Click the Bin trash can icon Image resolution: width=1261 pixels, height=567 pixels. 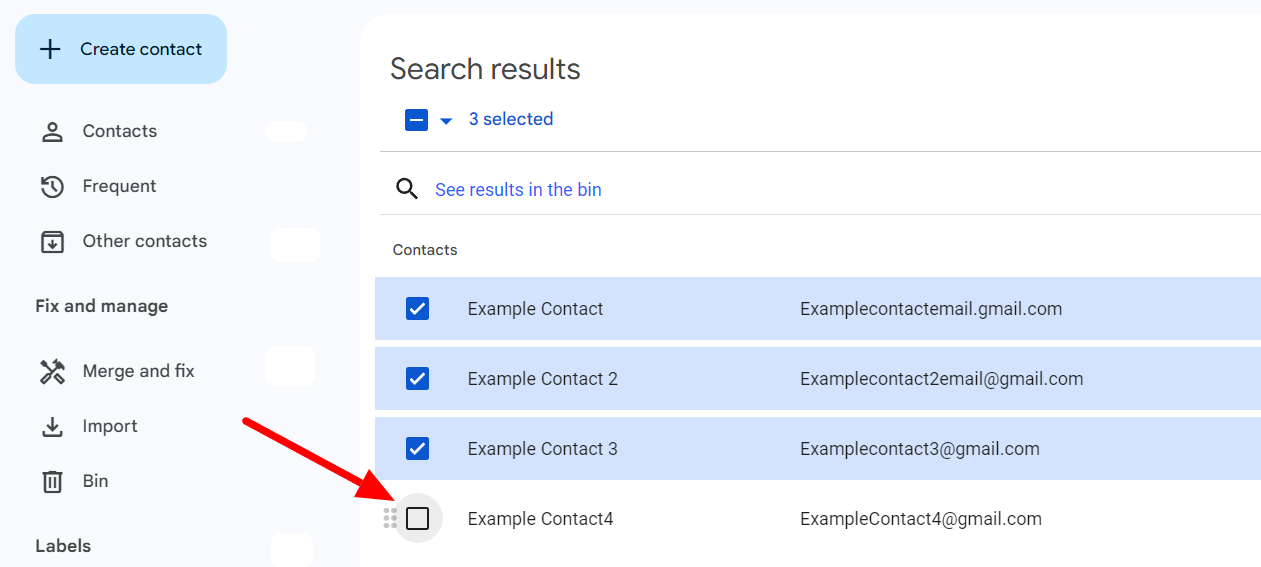[x=51, y=481]
